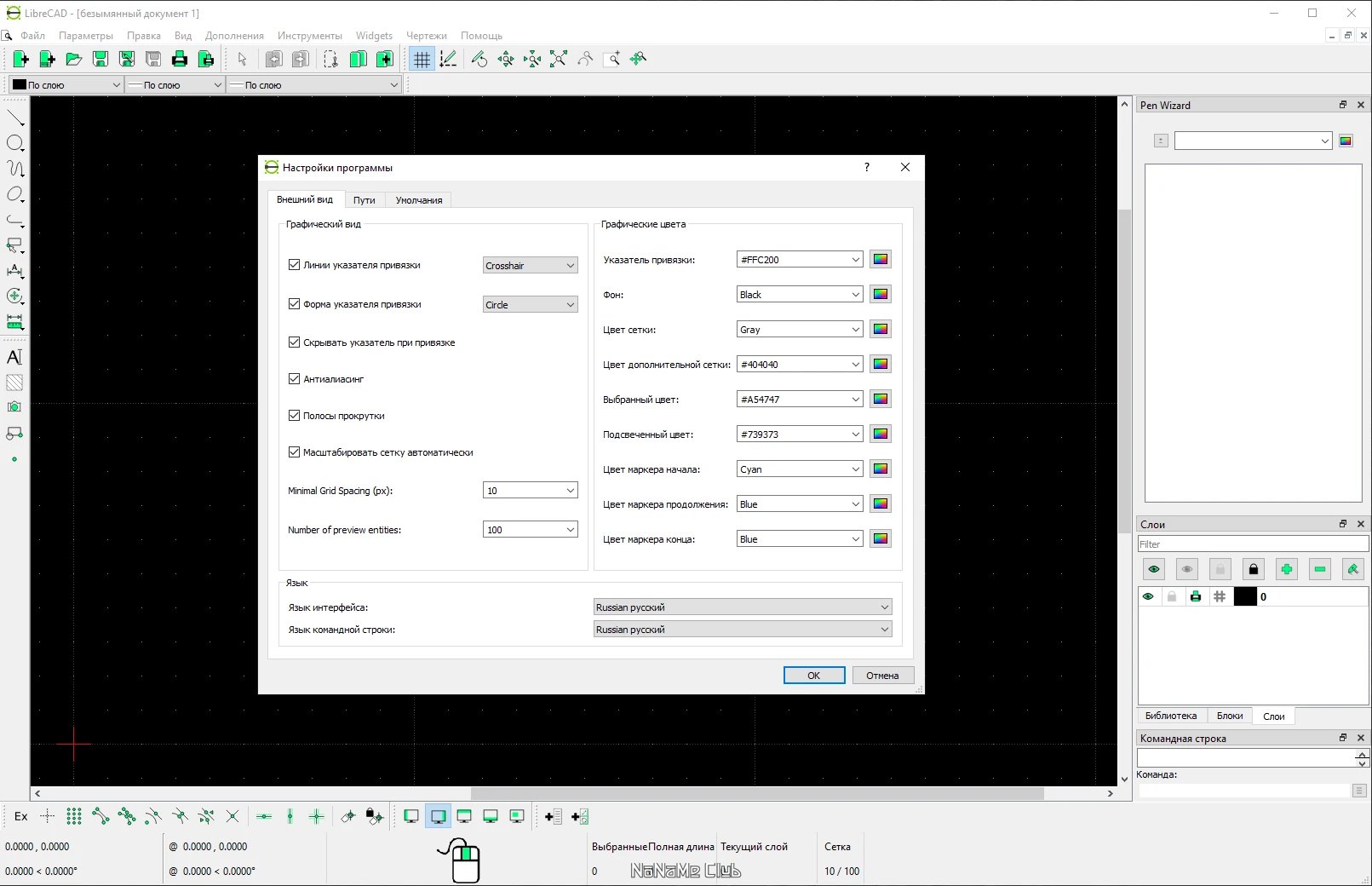This screenshot has width=1372, height=886.
Task: Click the open file toolbar icon
Action: 74,59
